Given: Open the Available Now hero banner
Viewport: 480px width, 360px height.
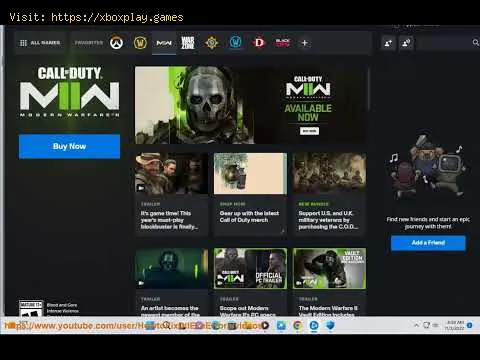Looking at the screenshot, I should 250,105.
